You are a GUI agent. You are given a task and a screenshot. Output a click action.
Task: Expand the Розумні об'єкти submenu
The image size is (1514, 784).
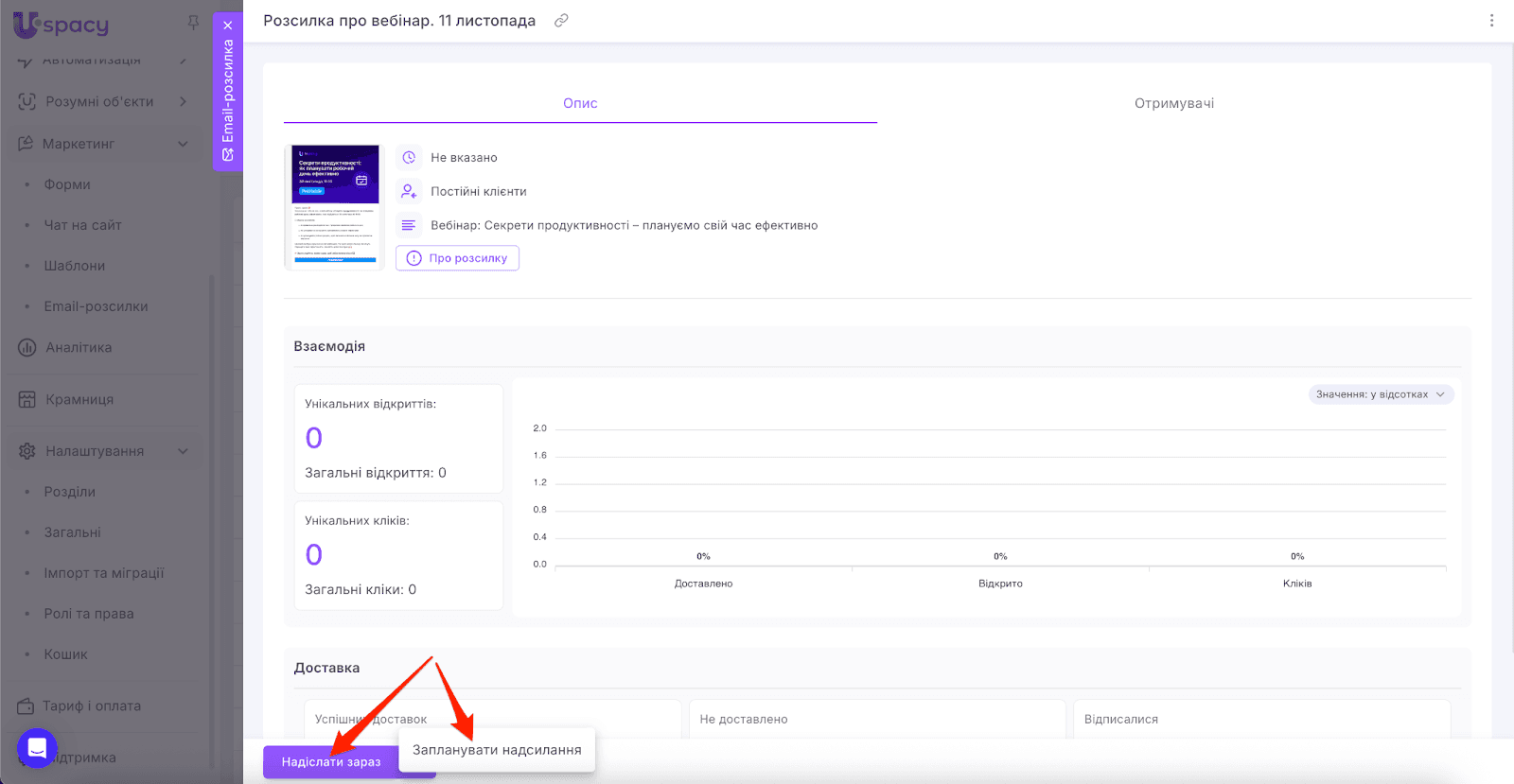(x=183, y=102)
